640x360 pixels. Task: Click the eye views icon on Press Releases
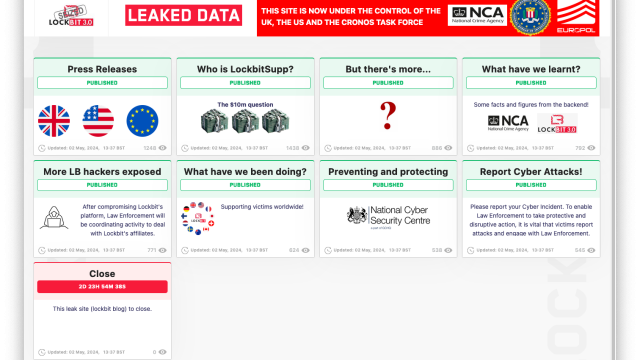tap(162, 148)
